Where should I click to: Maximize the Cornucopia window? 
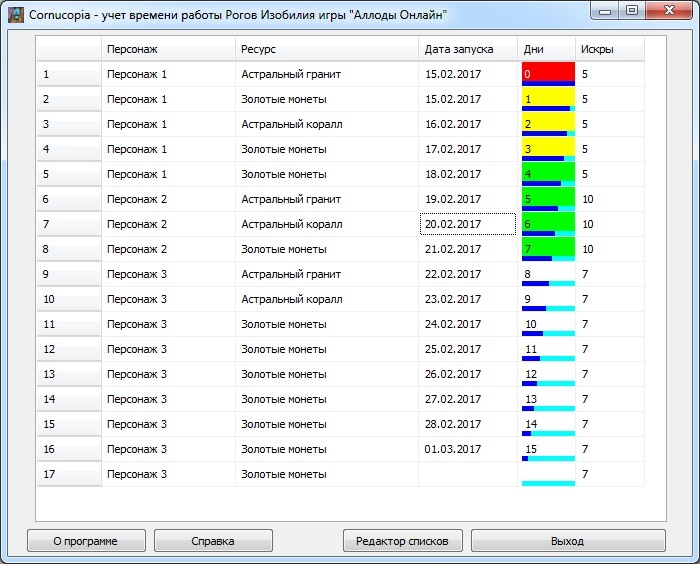(632, 11)
